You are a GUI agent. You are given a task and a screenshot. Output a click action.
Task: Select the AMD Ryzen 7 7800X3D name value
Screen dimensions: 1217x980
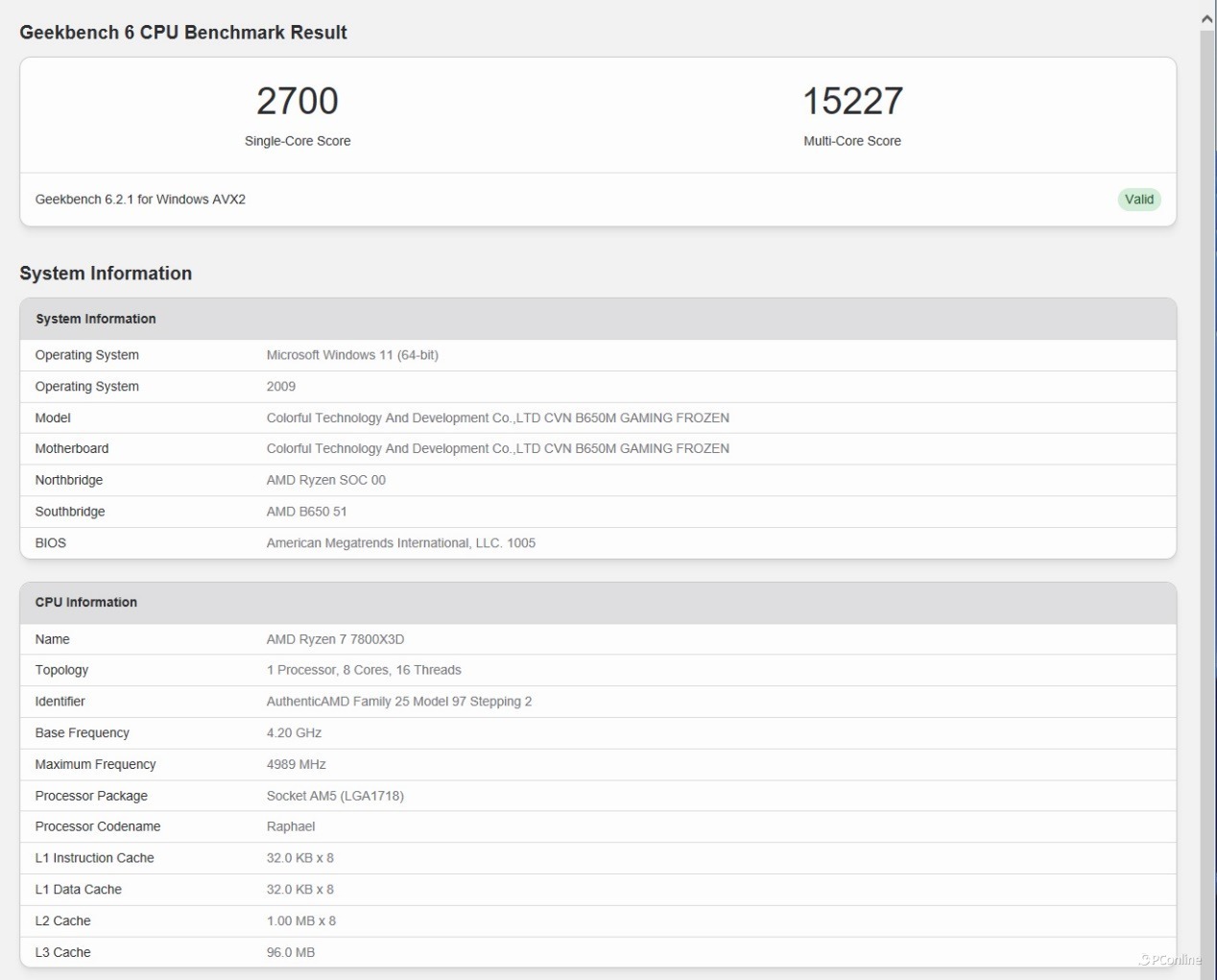[335, 639]
